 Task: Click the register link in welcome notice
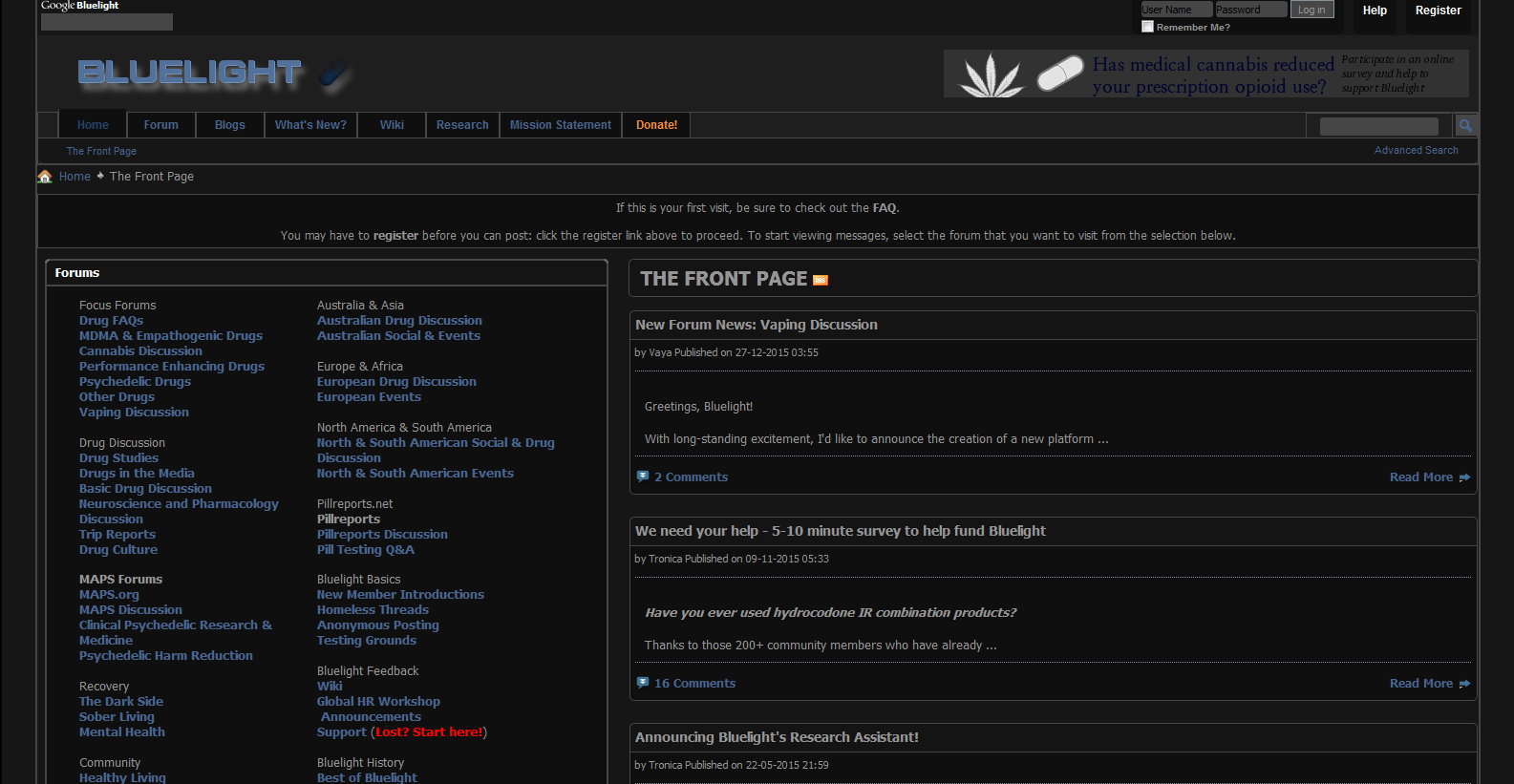pos(395,236)
